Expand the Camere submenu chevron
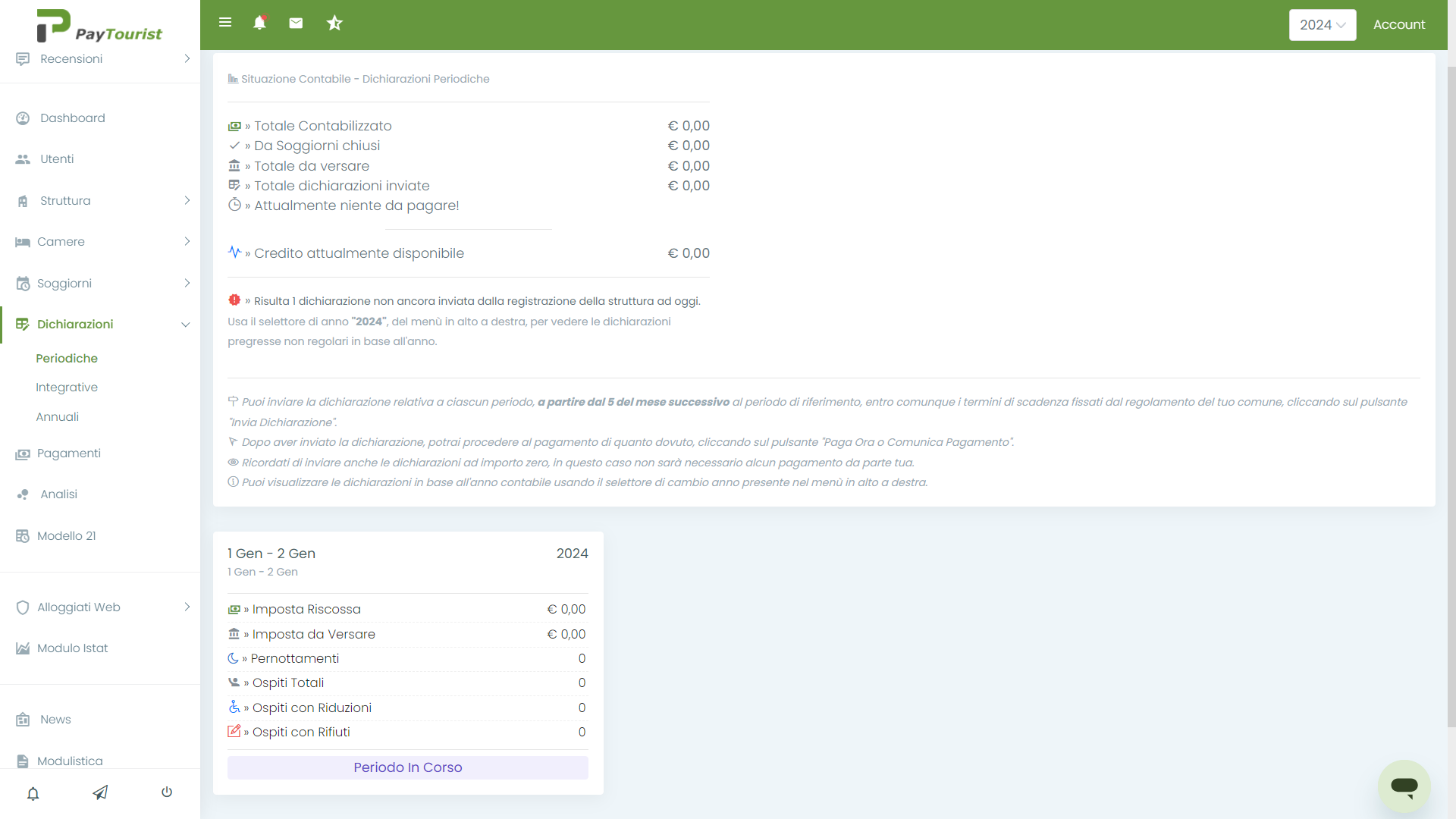This screenshot has width=1456, height=819. (187, 242)
